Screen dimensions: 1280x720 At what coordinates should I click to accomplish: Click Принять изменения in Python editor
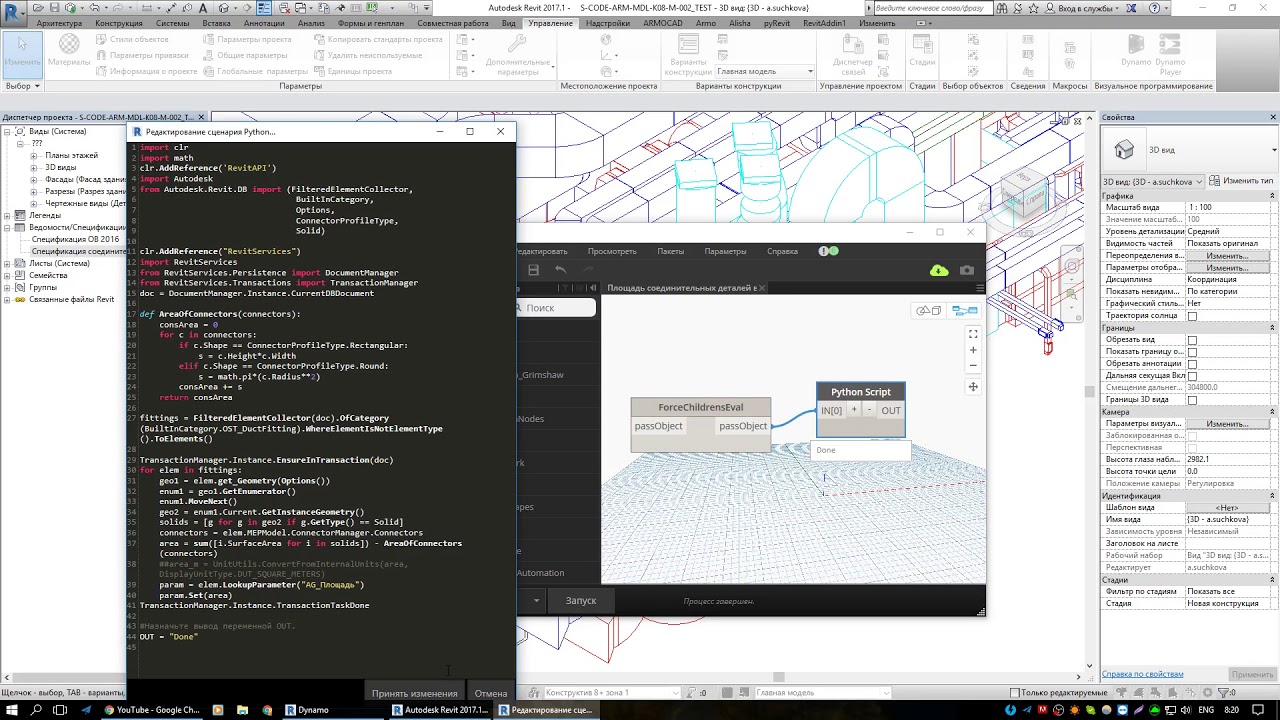(414, 693)
